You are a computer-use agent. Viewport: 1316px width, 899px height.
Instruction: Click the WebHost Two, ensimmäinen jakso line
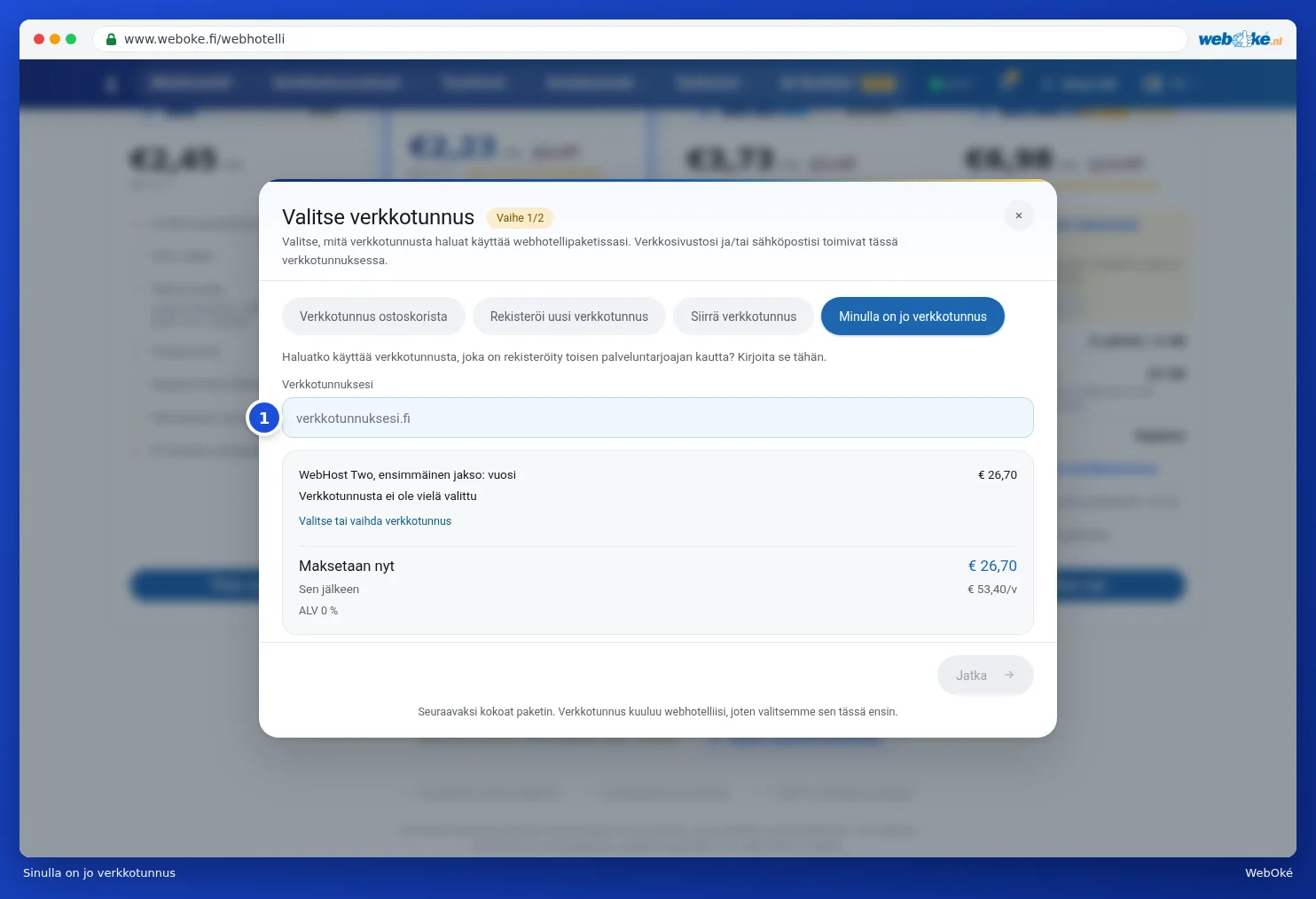click(407, 475)
